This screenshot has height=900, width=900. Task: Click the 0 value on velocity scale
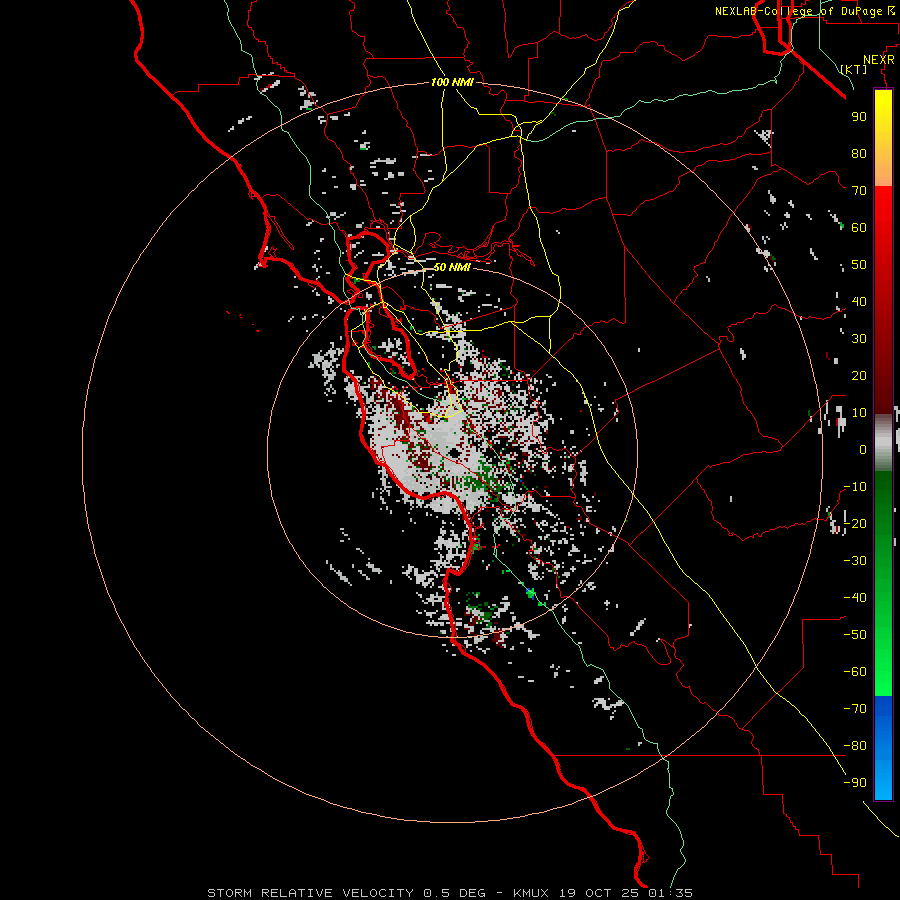[863, 450]
